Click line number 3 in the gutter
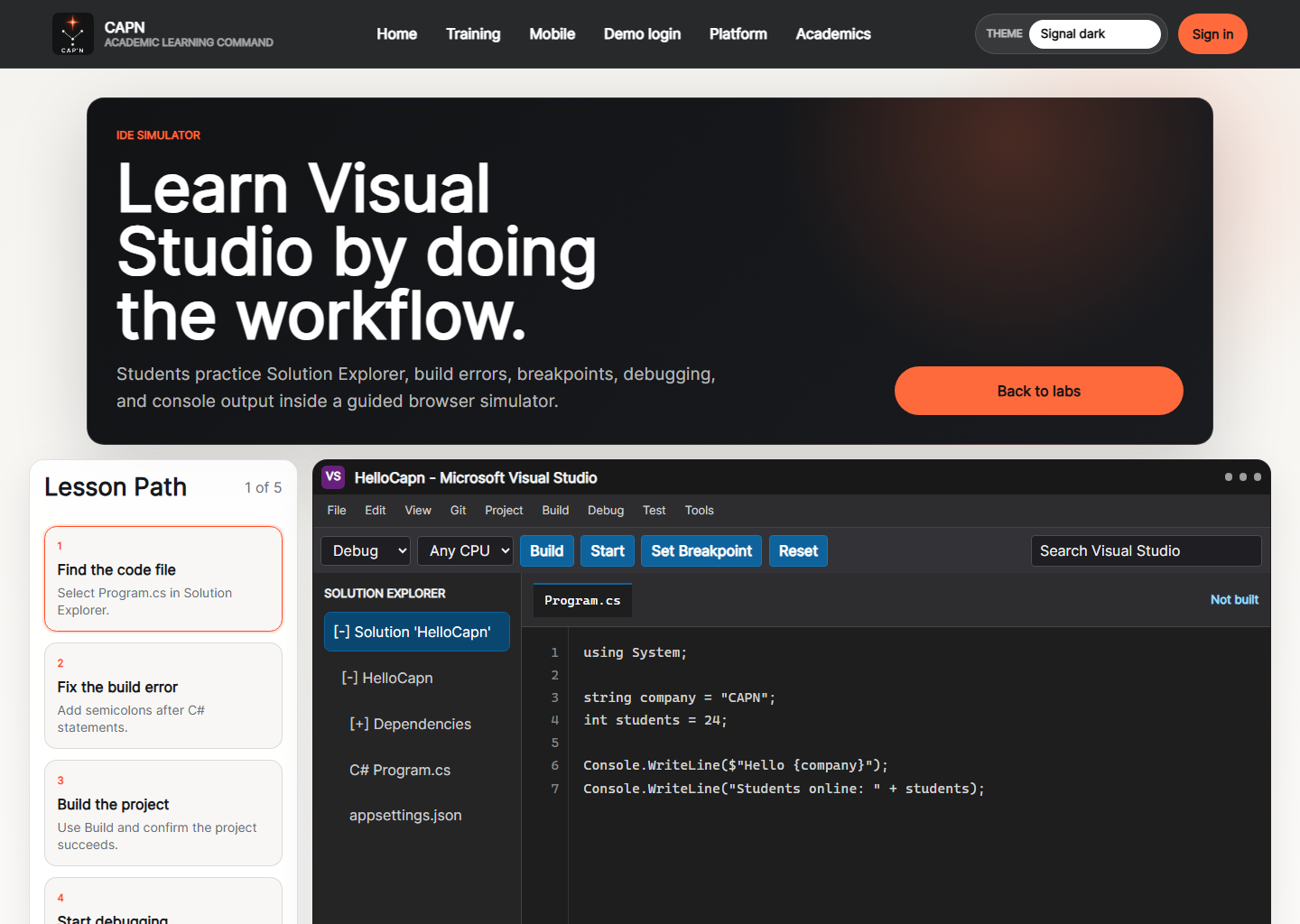 tap(554, 698)
